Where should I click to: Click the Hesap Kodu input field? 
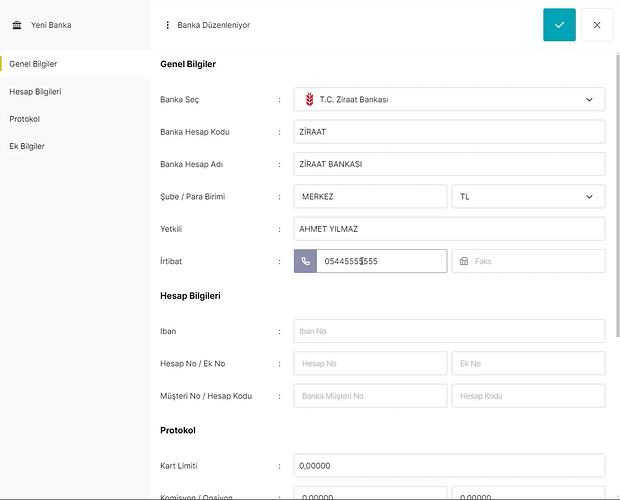click(x=528, y=396)
